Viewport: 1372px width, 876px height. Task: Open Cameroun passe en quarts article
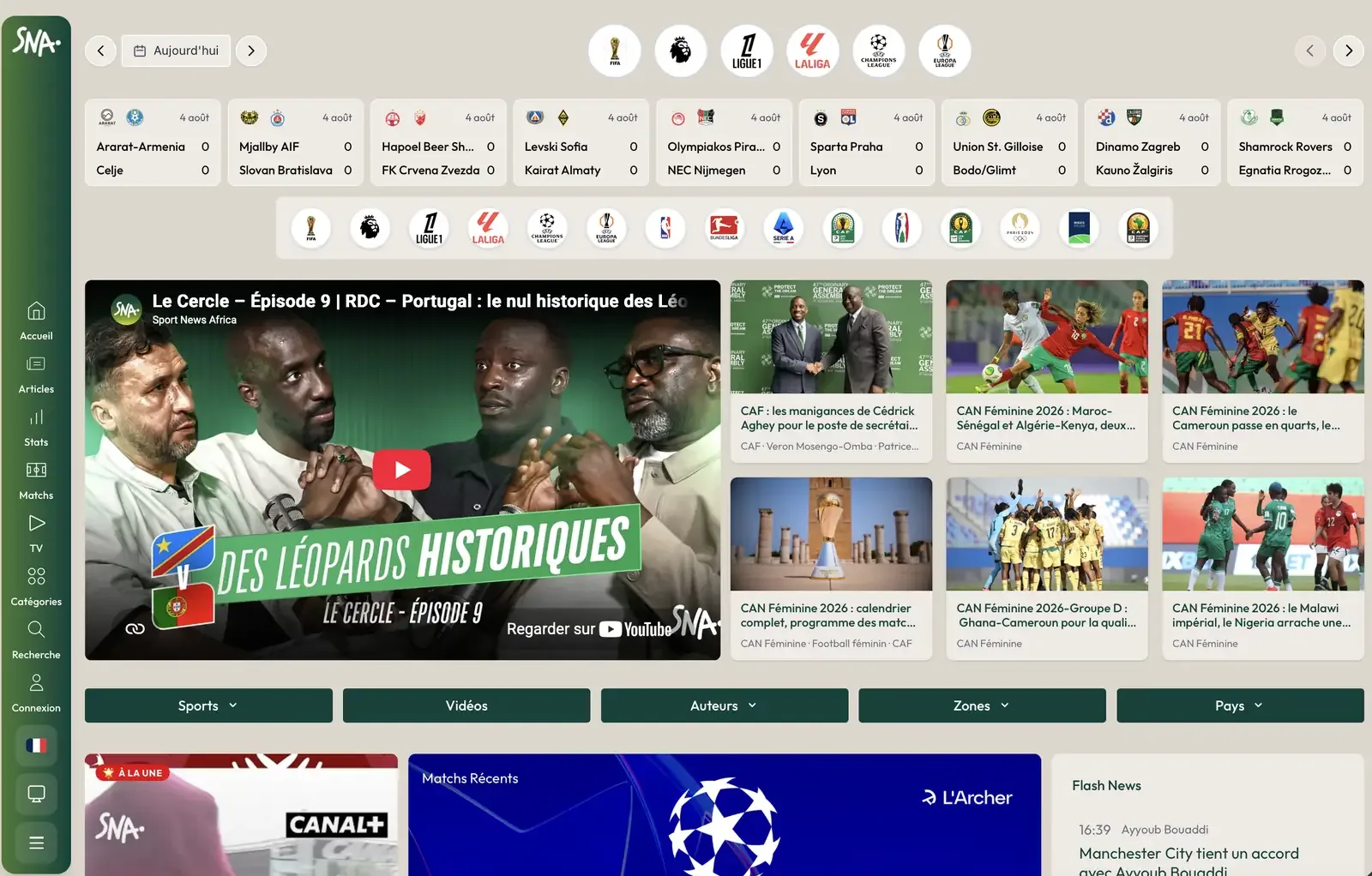[x=1263, y=371]
